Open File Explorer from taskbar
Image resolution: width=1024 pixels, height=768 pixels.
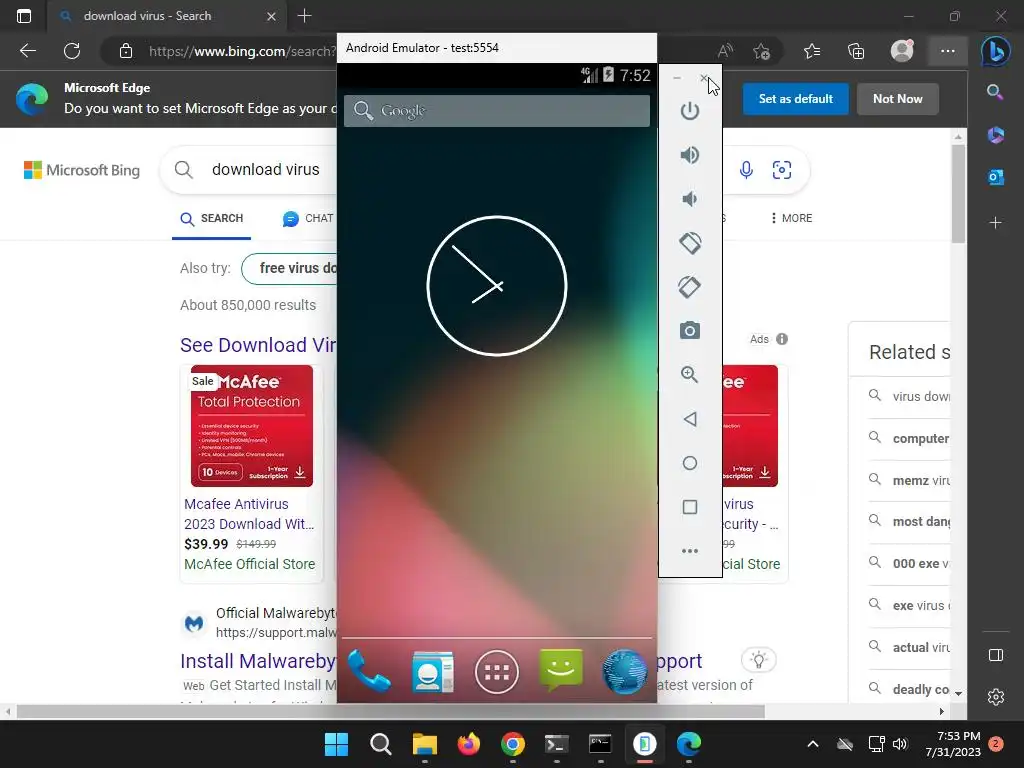click(424, 744)
